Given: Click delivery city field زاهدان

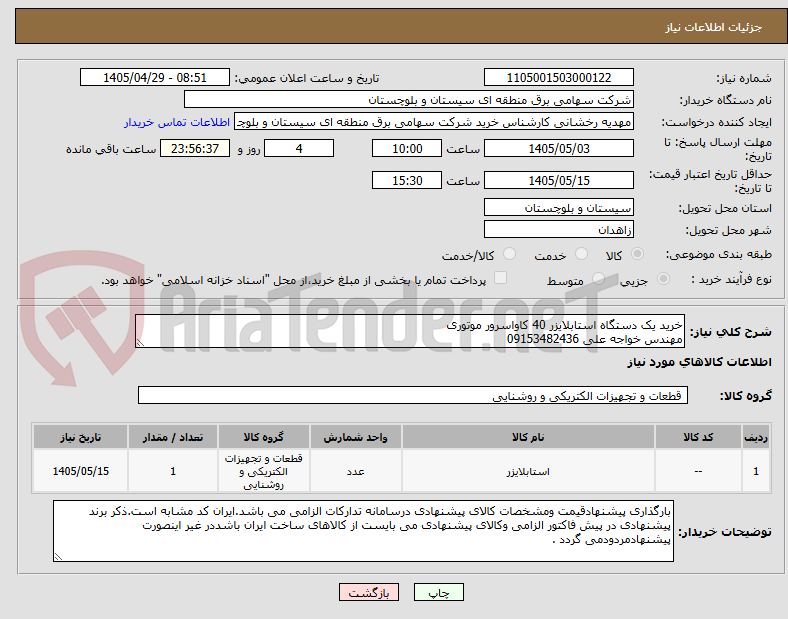Looking at the screenshot, I should [x=558, y=230].
